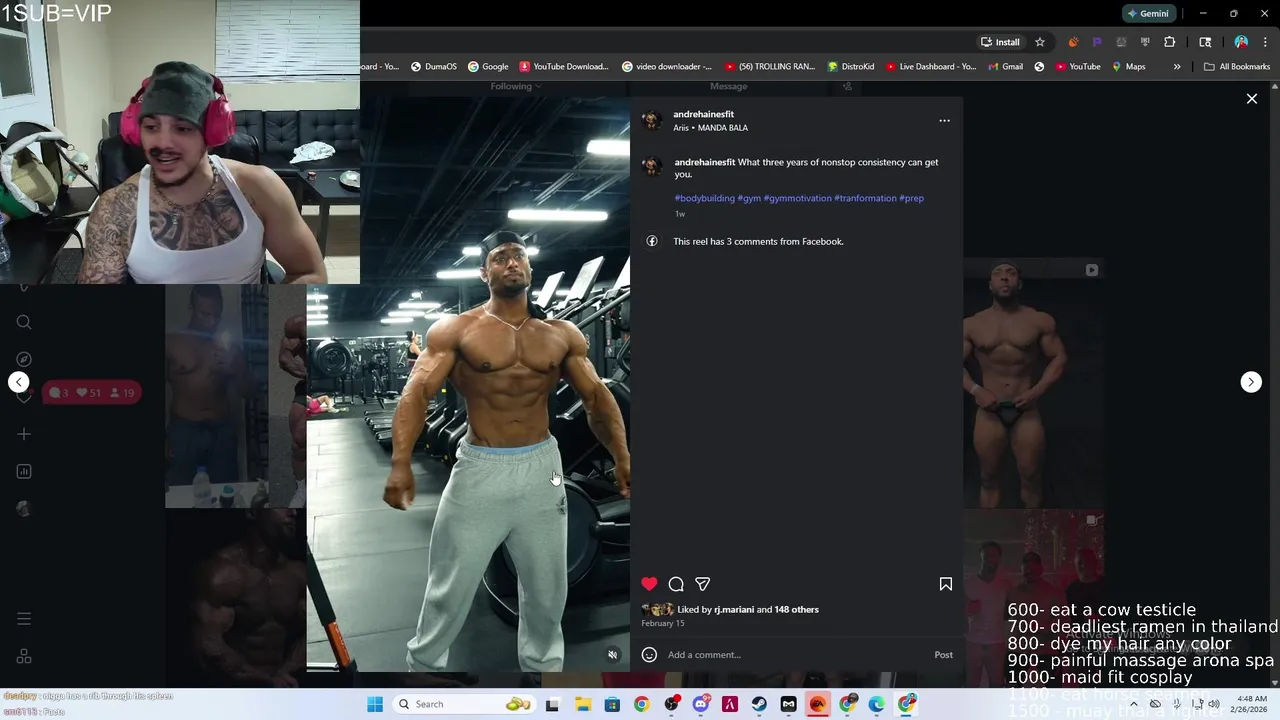Open the Discord taskbar icon
Screen dimensions: 1280x720
click(x=700, y=704)
